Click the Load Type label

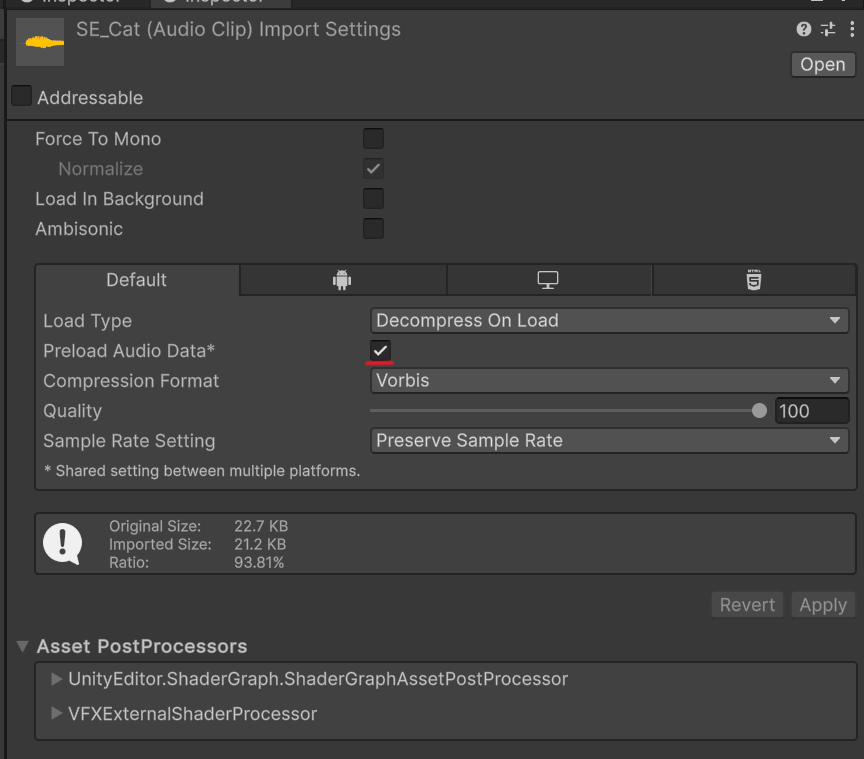[x=88, y=321]
